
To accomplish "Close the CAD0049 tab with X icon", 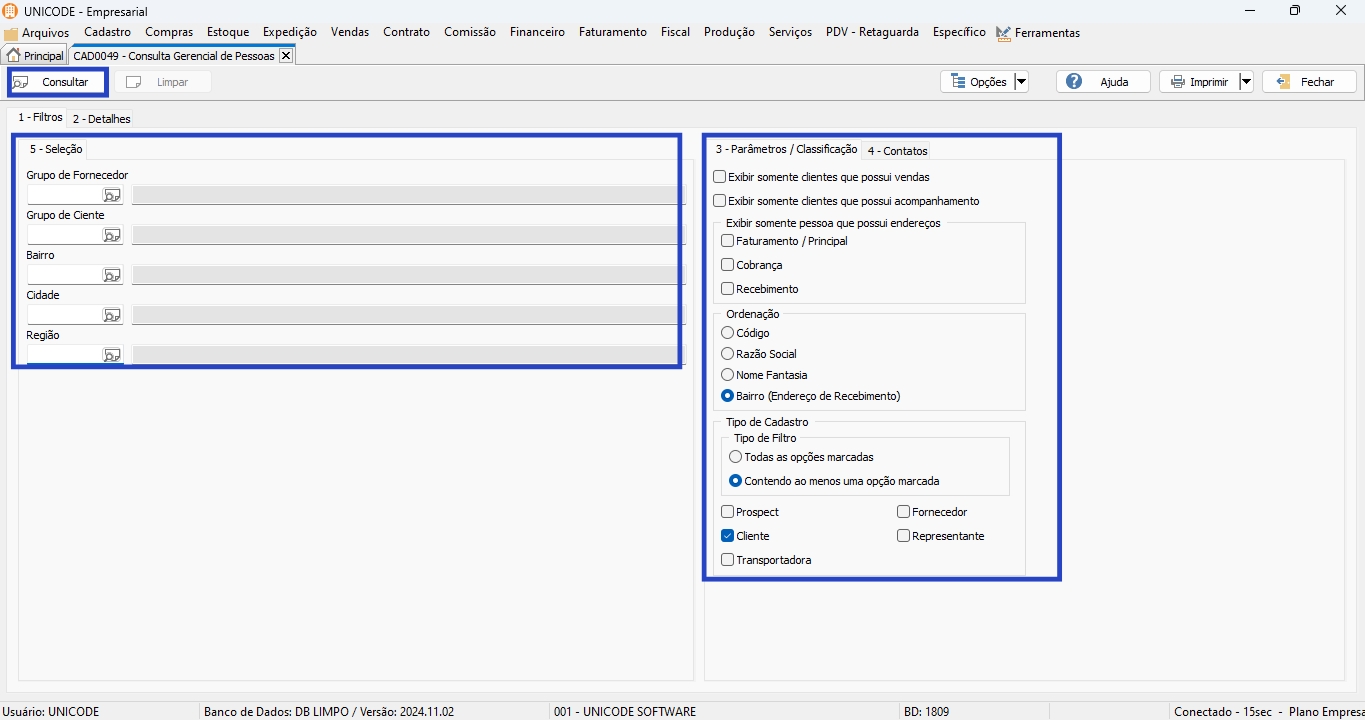I will pos(285,56).
